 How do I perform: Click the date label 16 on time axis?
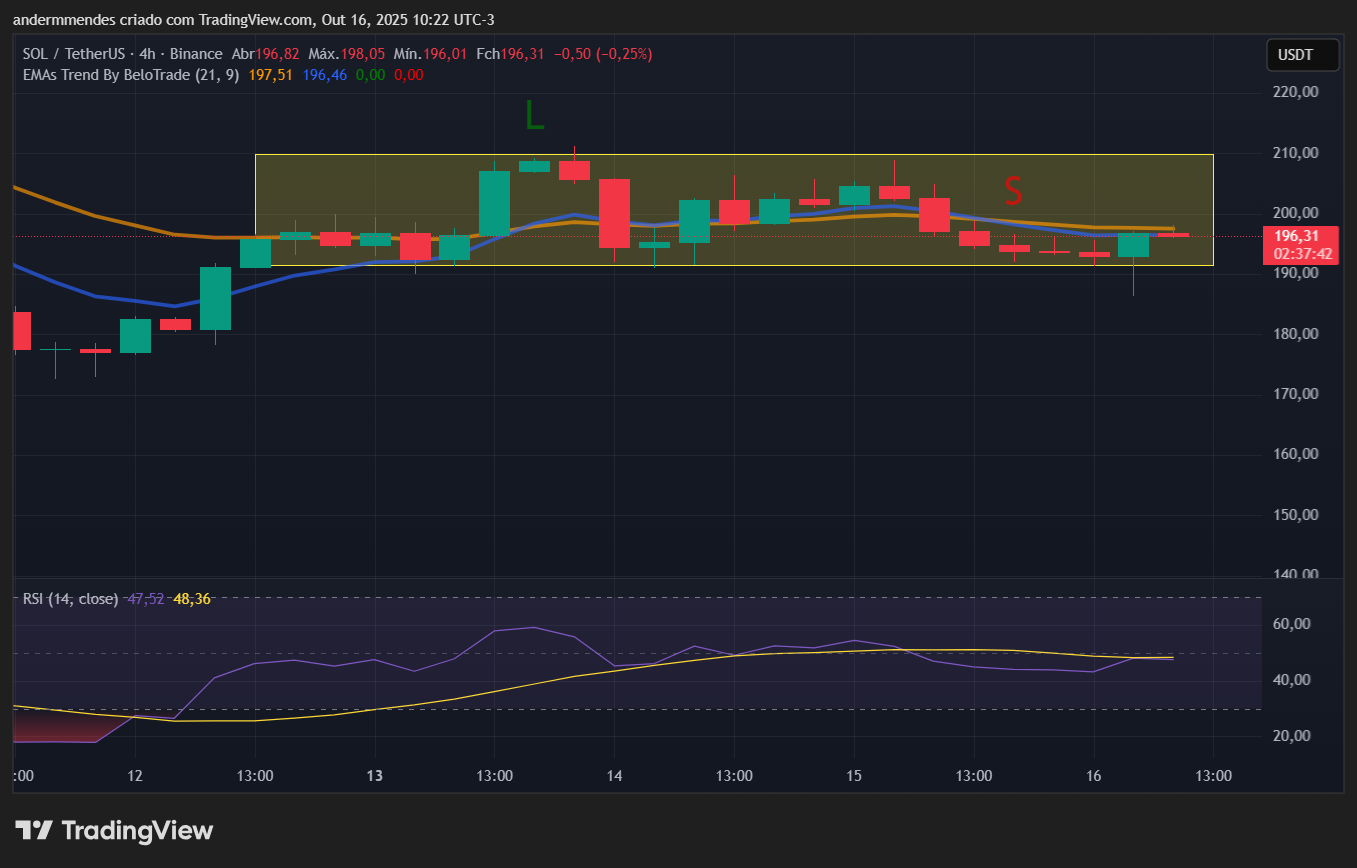tap(1093, 776)
